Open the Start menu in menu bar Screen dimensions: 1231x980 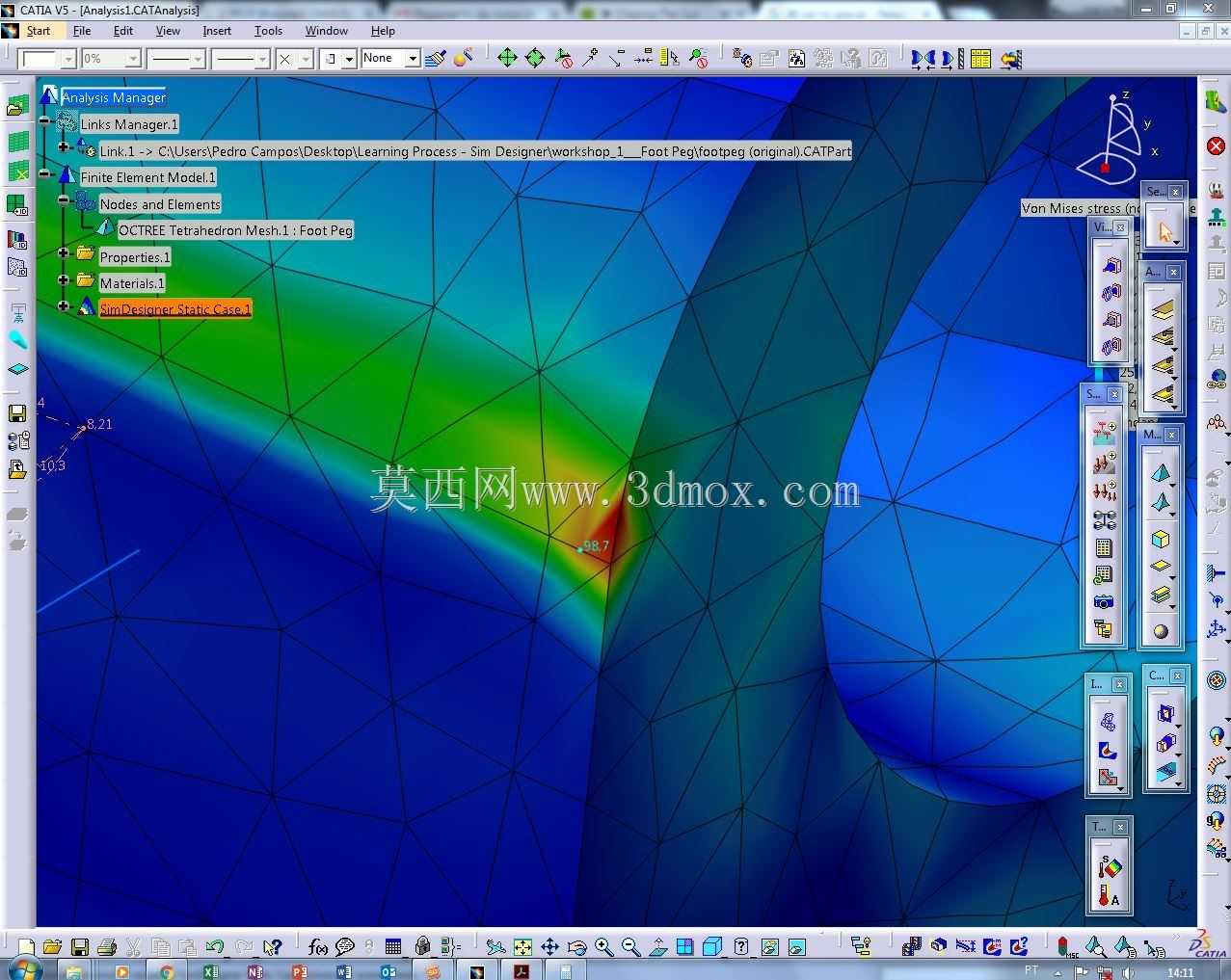pos(38,31)
